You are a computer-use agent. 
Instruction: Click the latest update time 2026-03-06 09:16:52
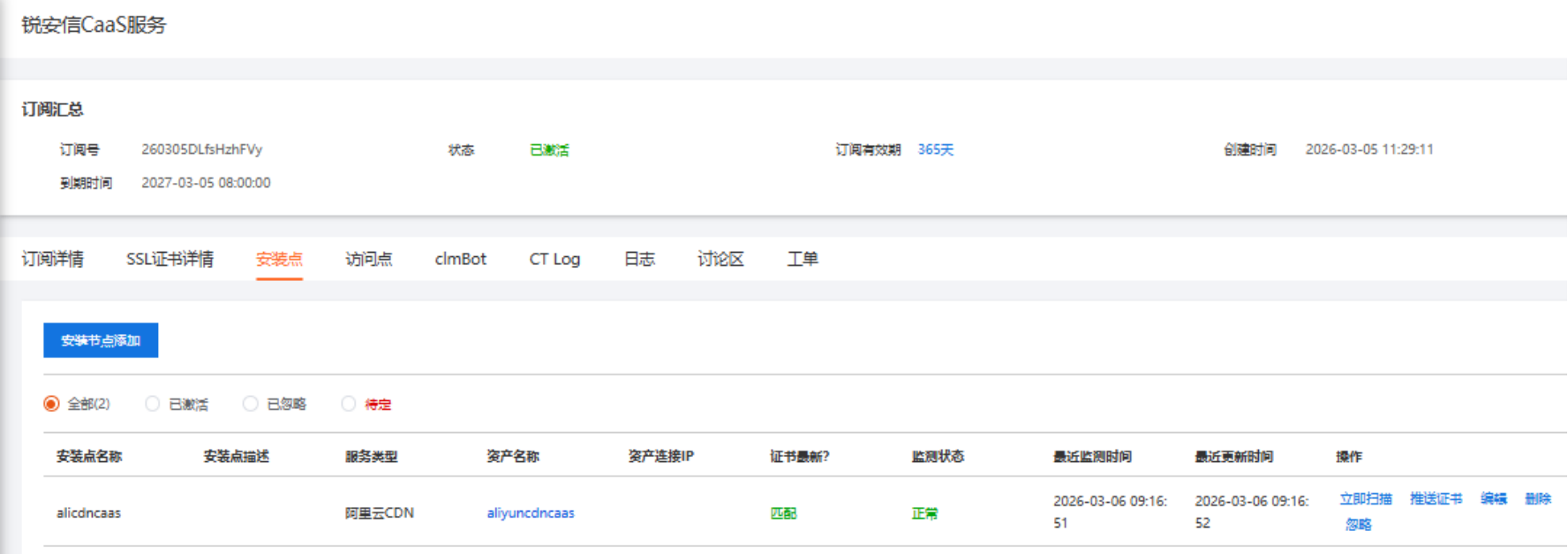click(1252, 512)
